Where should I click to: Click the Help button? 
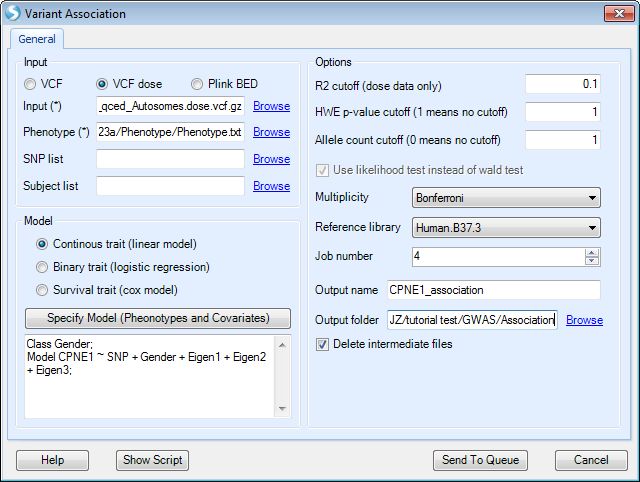click(53, 460)
